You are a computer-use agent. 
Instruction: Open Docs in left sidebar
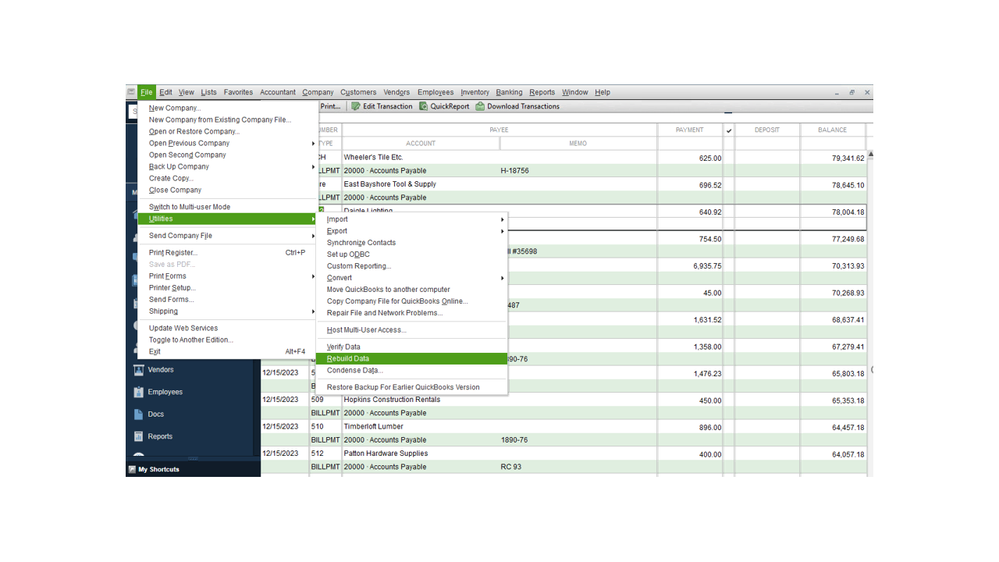point(155,414)
